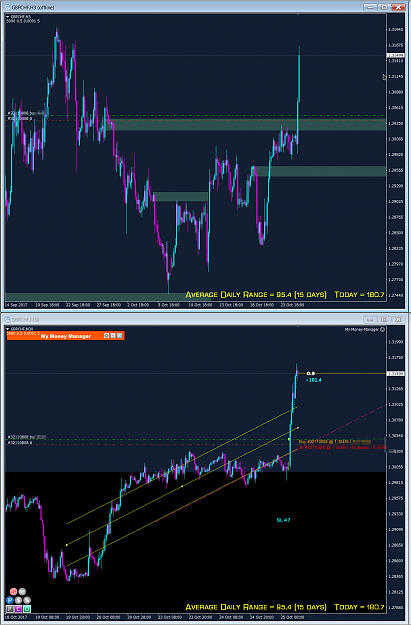Select the Buy order label on M30 chart

tap(335, 442)
